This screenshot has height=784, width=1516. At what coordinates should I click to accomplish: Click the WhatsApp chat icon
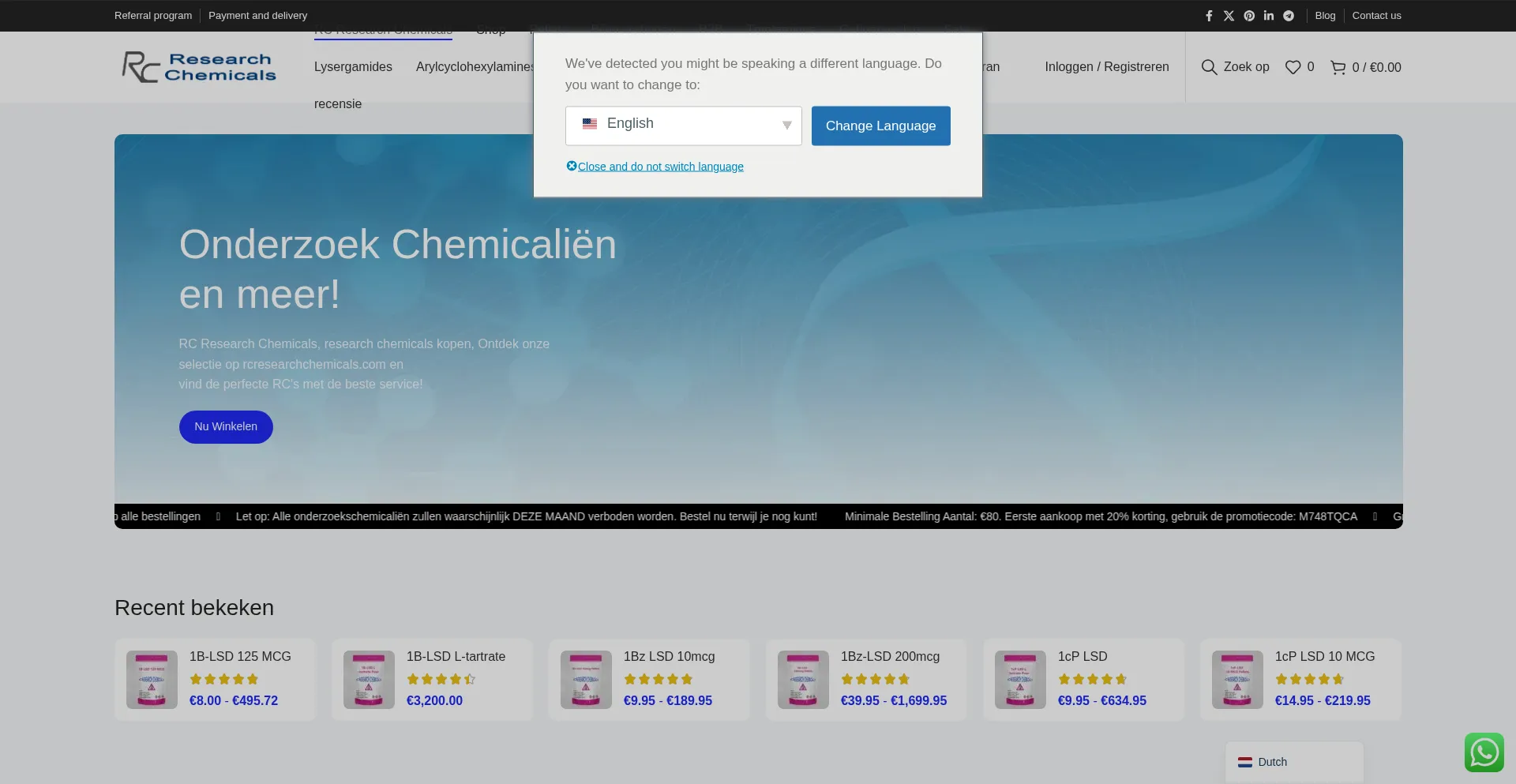click(1484, 752)
